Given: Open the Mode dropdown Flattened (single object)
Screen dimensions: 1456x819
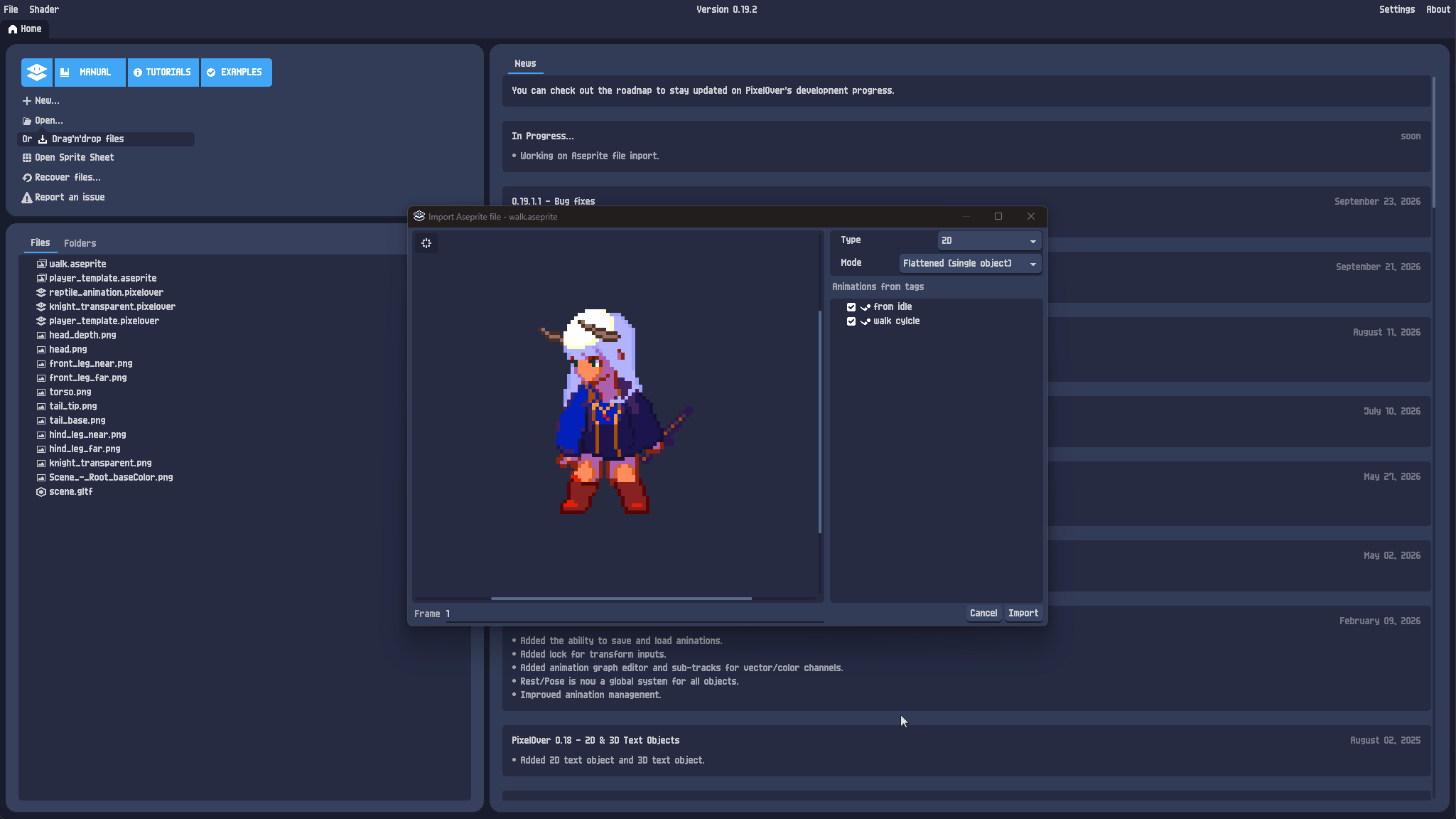Looking at the screenshot, I should (970, 264).
